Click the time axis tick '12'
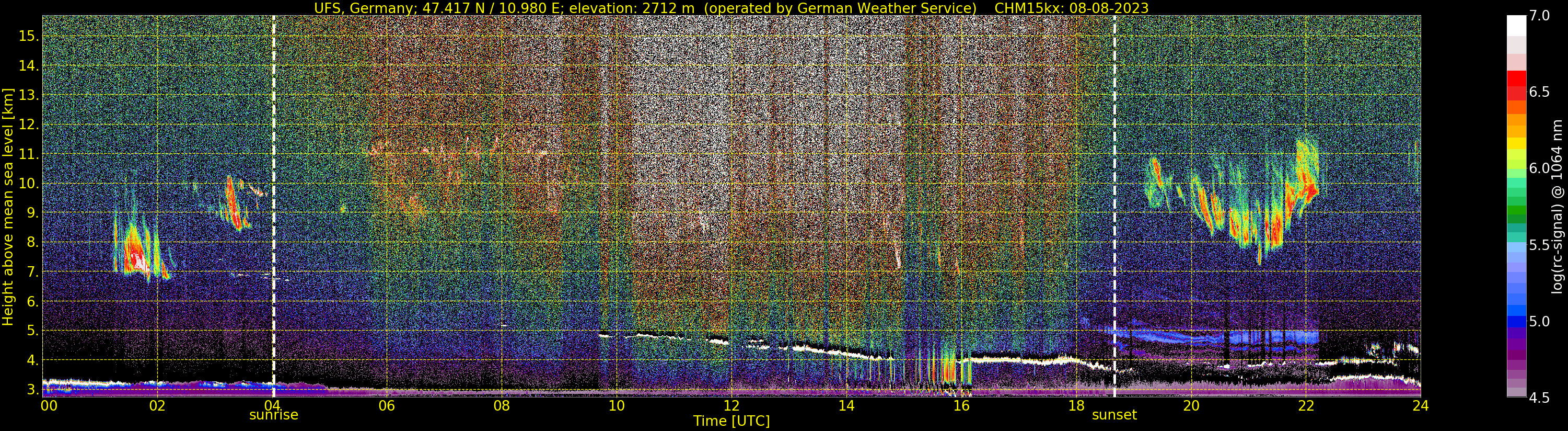 click(731, 405)
